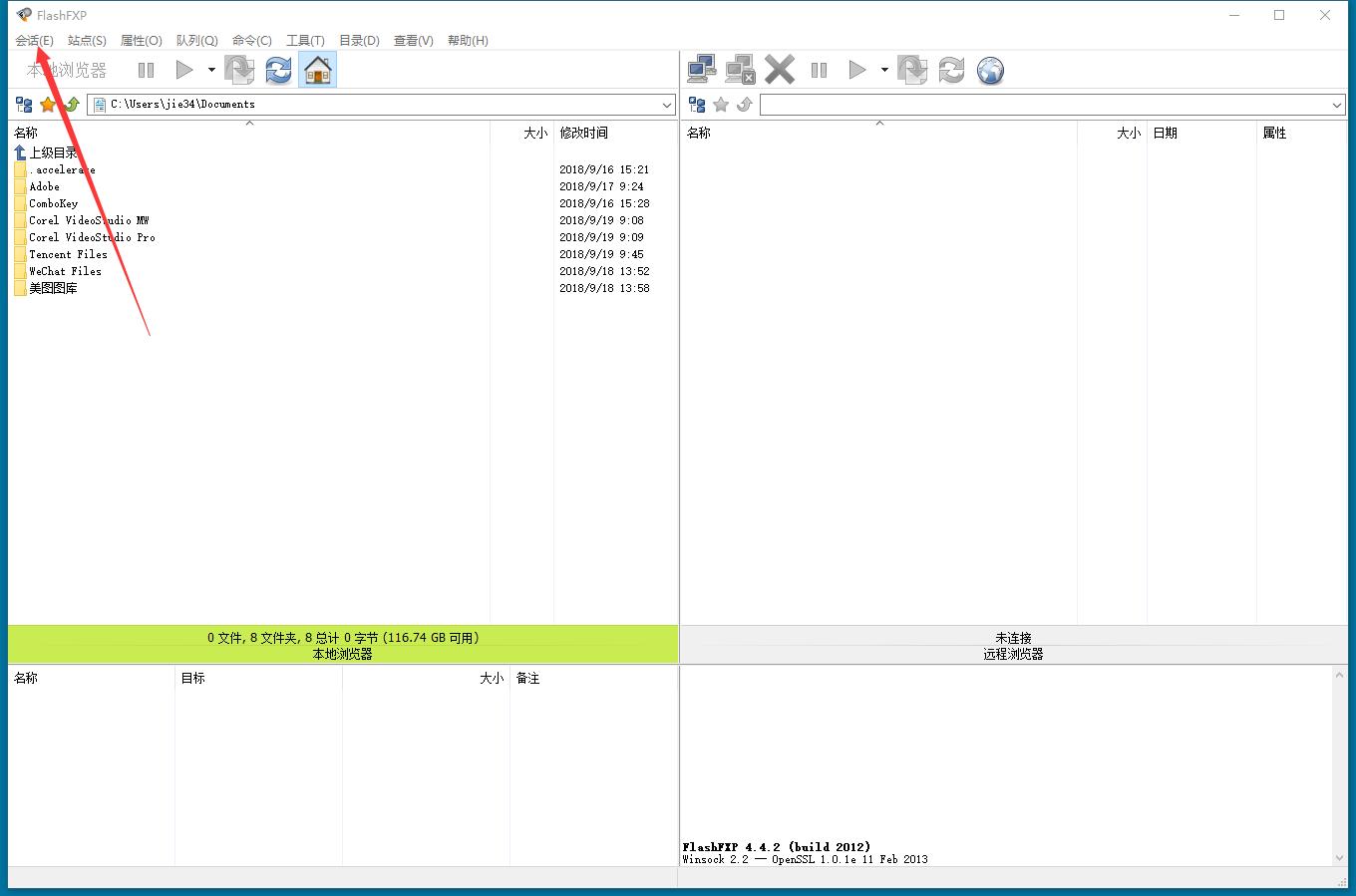This screenshot has width=1356, height=896.
Task: Select the Corel VideoStudio Pro folder
Action: [x=85, y=237]
